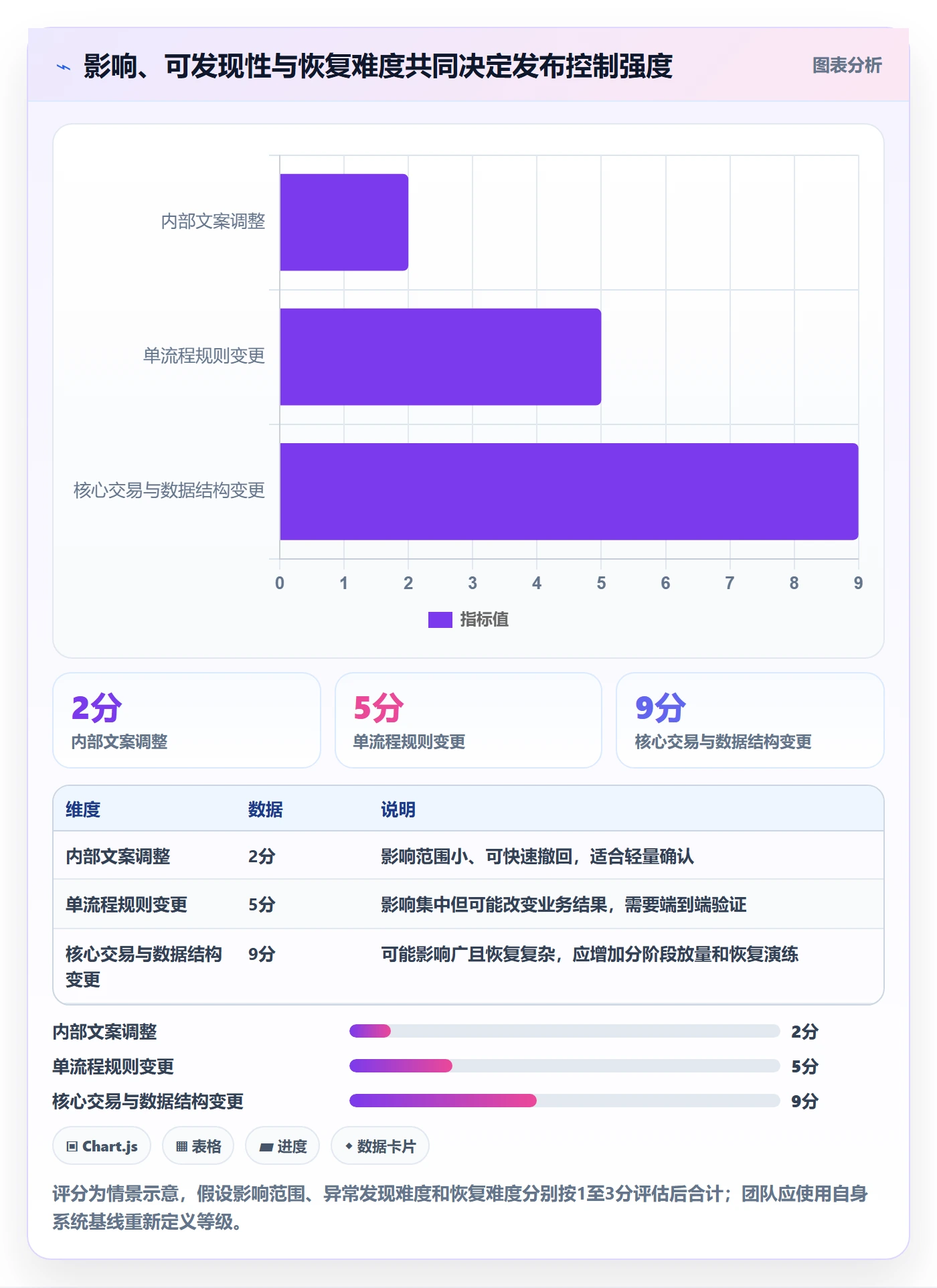The image size is (937, 1288).
Task: Click the 维度 column header
Action: (x=83, y=809)
